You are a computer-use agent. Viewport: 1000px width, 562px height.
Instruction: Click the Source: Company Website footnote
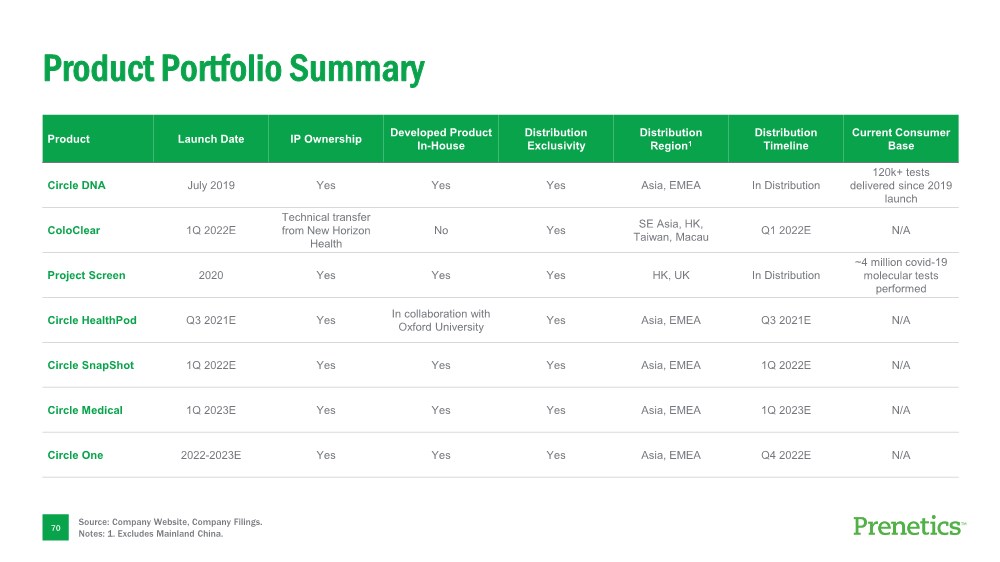[170, 522]
